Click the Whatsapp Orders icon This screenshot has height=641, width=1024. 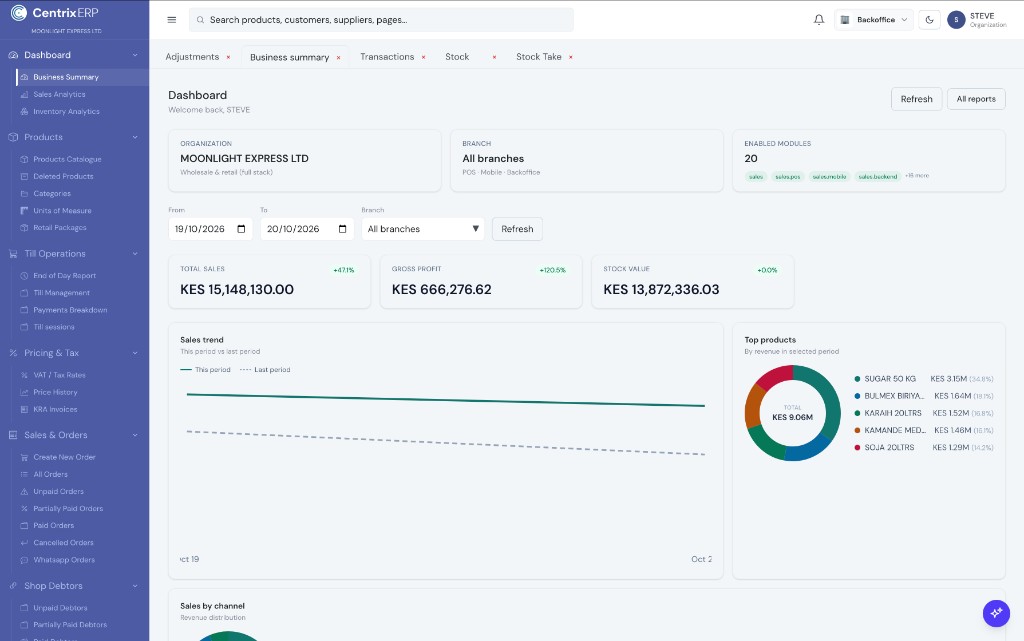24,559
